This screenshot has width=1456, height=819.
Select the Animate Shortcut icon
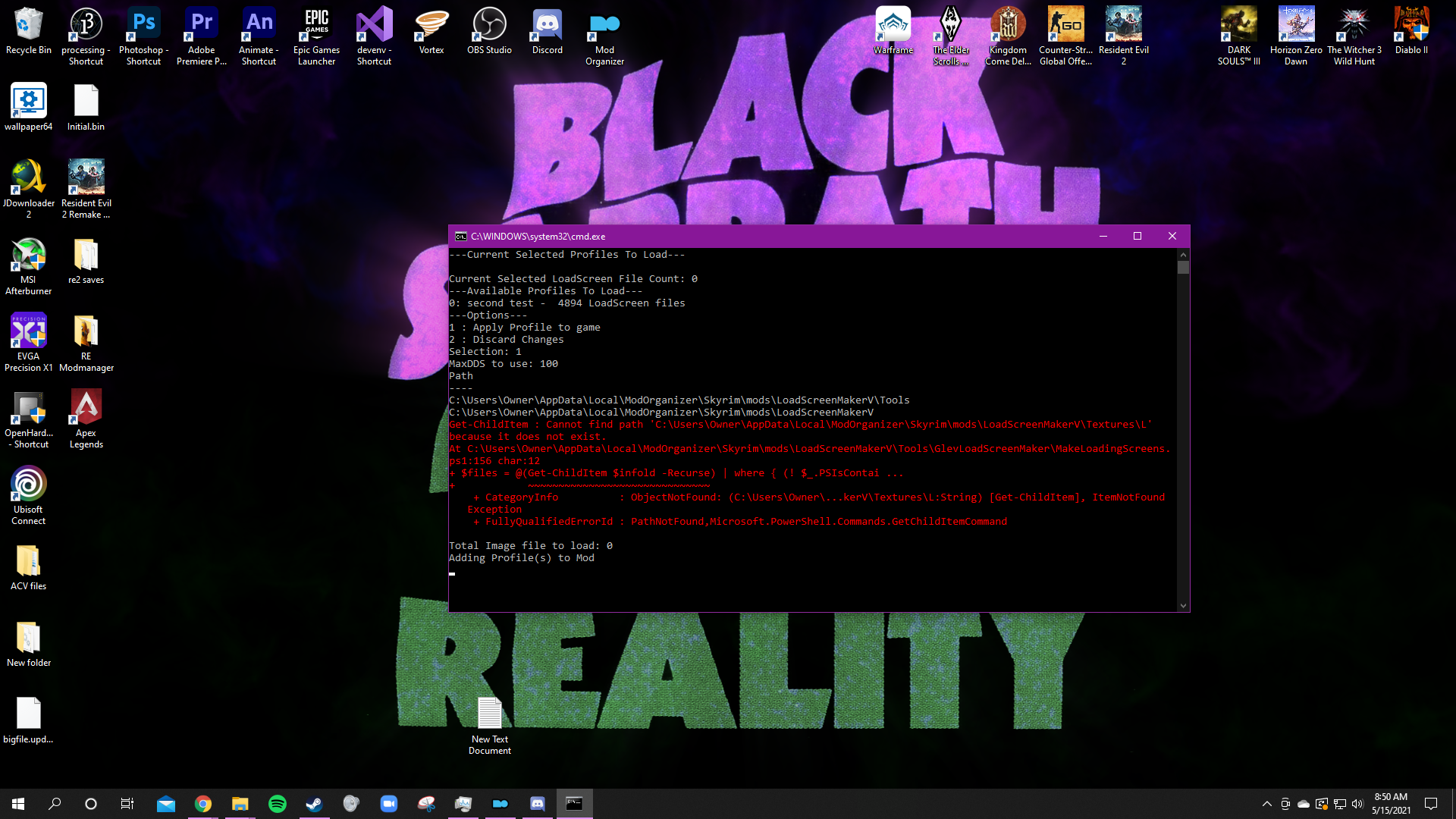pyautogui.click(x=259, y=36)
